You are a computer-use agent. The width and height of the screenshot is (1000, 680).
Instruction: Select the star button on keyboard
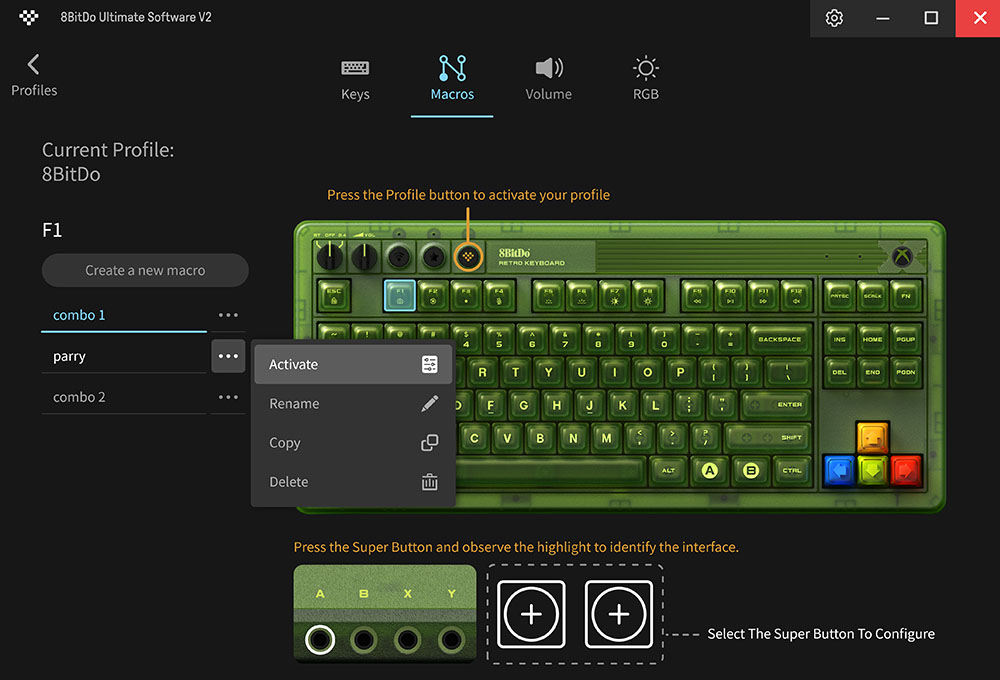(434, 257)
